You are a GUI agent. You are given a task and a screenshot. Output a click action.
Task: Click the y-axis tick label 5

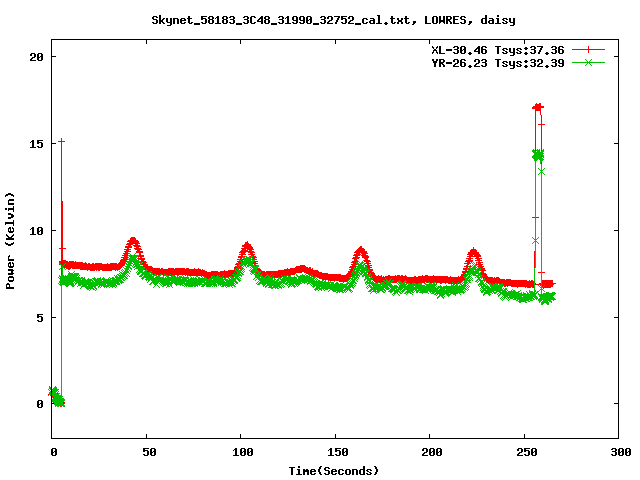click(x=40, y=318)
